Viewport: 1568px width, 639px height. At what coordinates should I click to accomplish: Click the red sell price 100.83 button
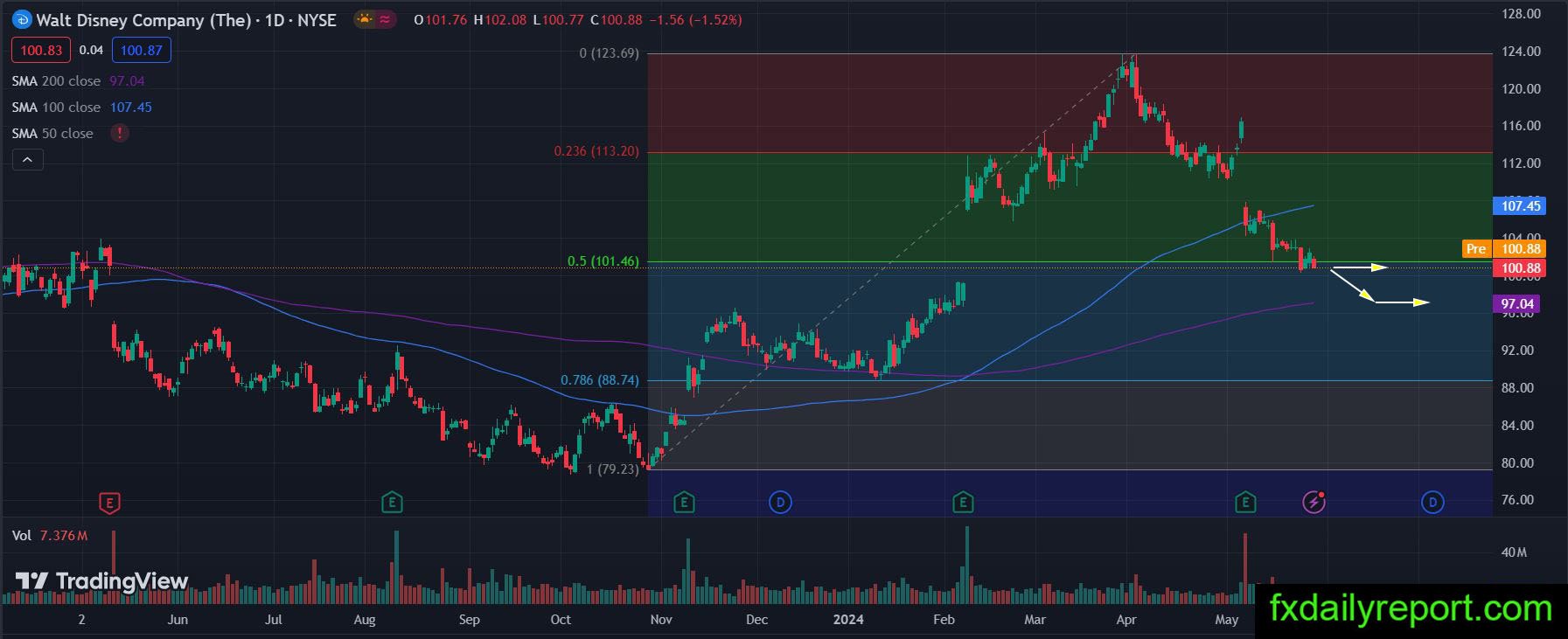(41, 50)
